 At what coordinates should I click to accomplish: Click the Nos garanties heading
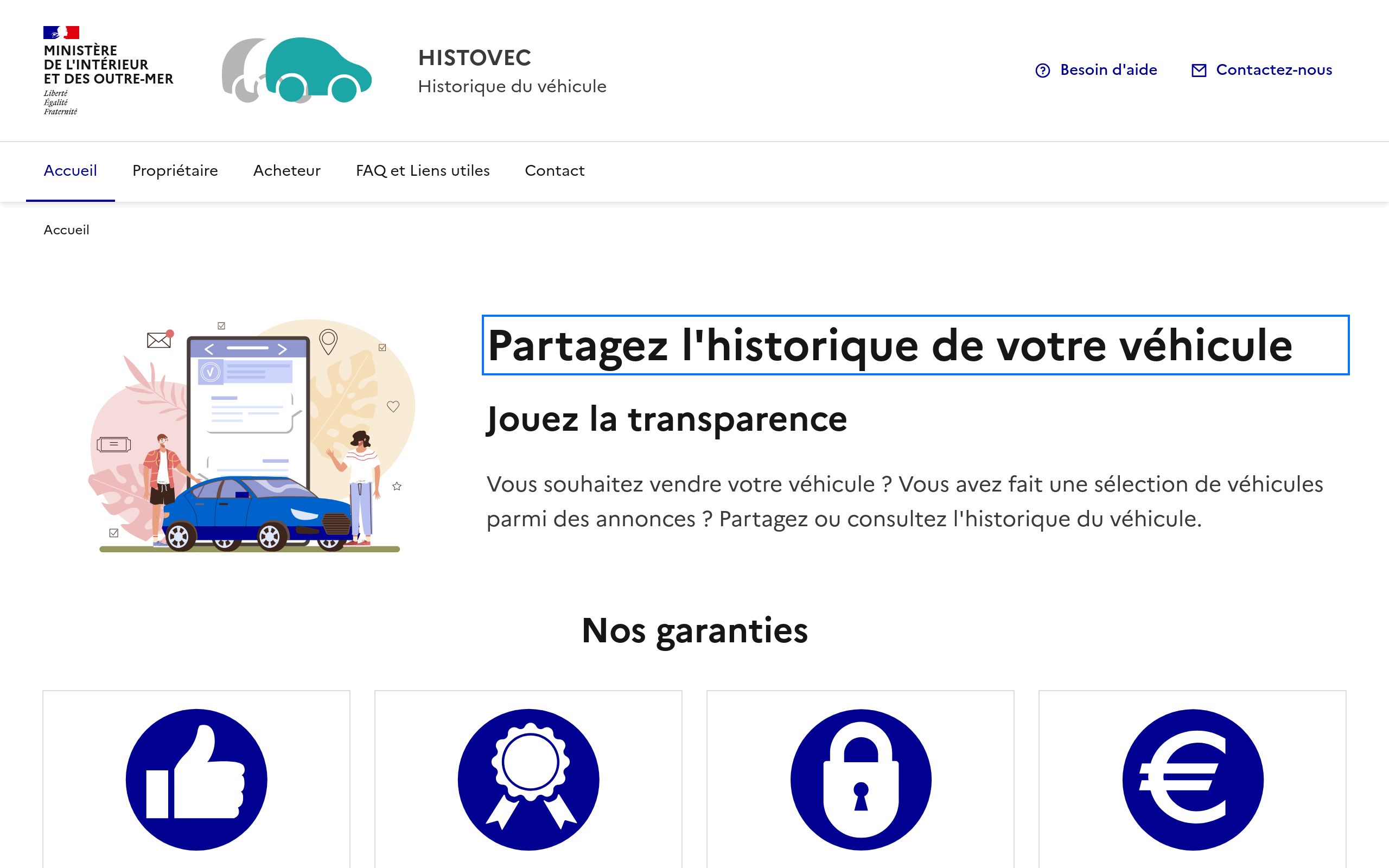(694, 630)
